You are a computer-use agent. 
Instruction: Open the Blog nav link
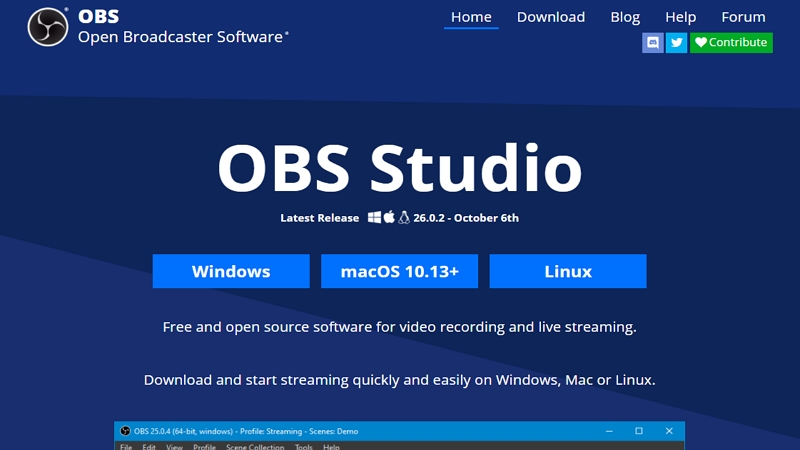coord(625,17)
